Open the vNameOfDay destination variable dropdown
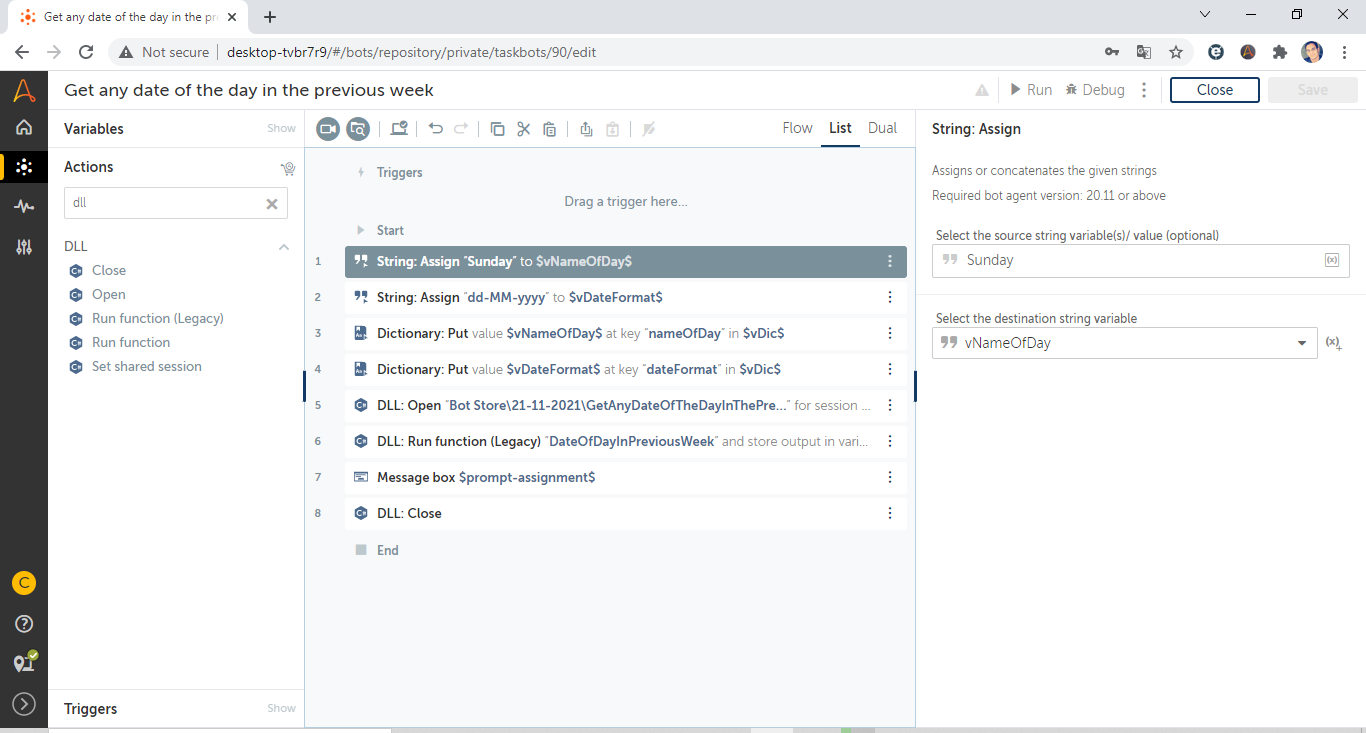The image size is (1366, 733). click(x=1301, y=343)
